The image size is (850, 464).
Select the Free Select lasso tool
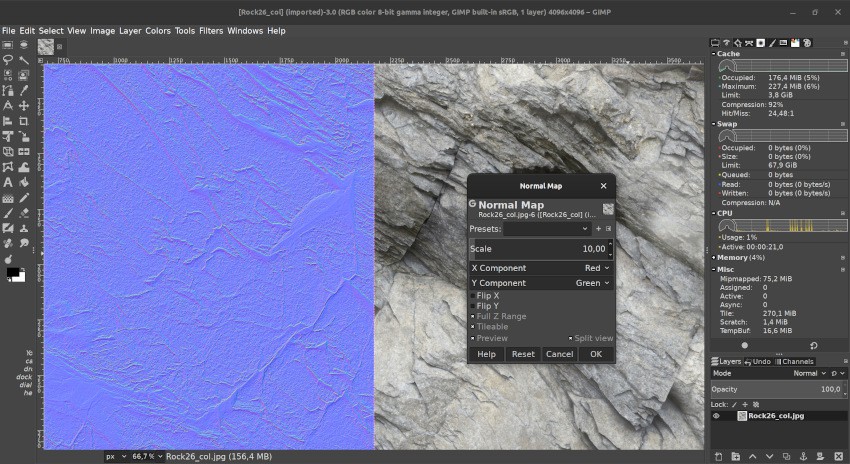8,60
